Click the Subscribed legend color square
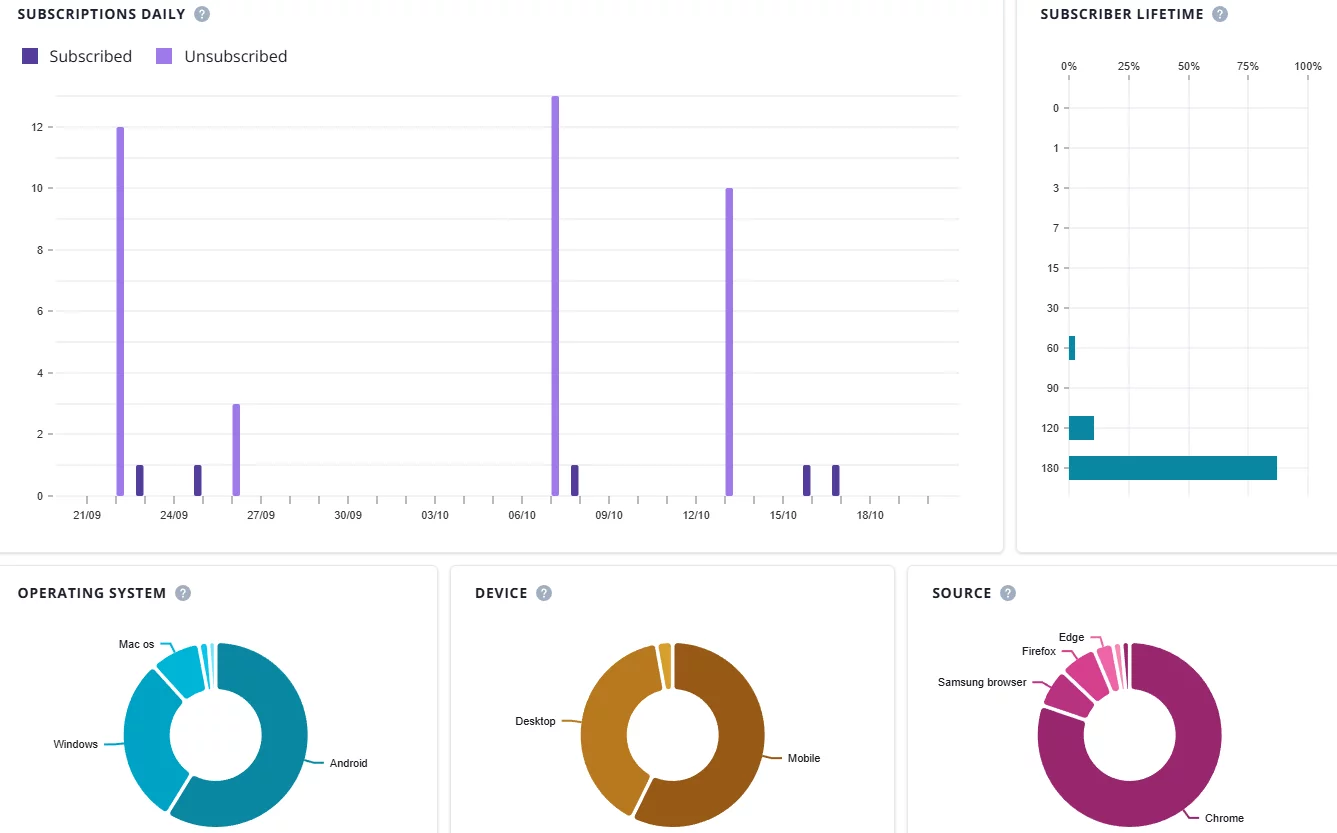 (x=29, y=56)
